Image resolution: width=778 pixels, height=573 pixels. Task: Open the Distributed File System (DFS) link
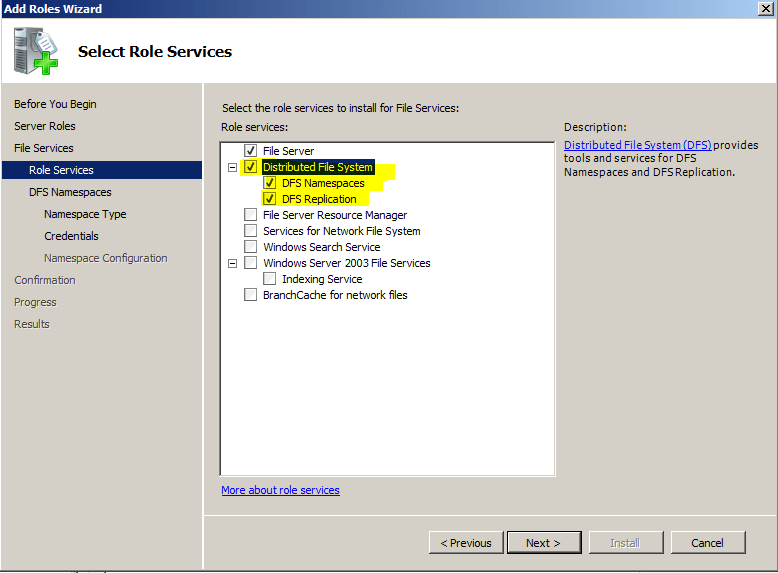click(638, 145)
